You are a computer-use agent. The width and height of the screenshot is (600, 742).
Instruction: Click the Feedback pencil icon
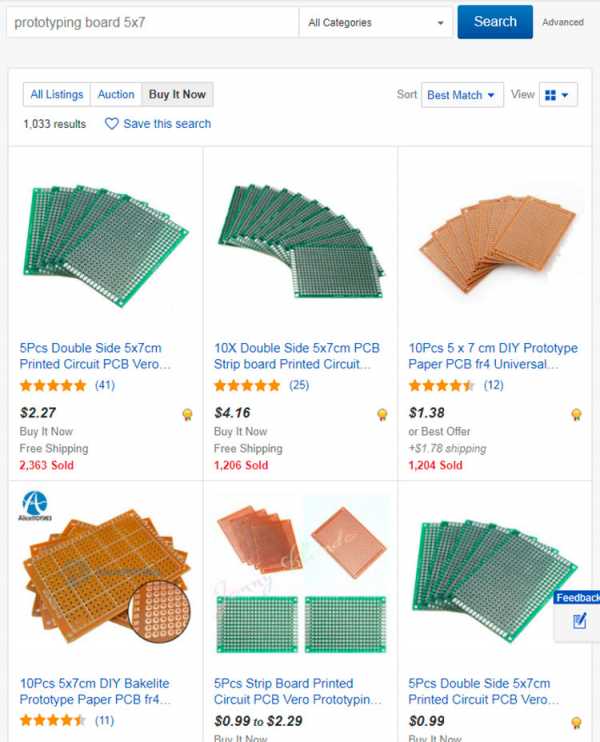(579, 620)
